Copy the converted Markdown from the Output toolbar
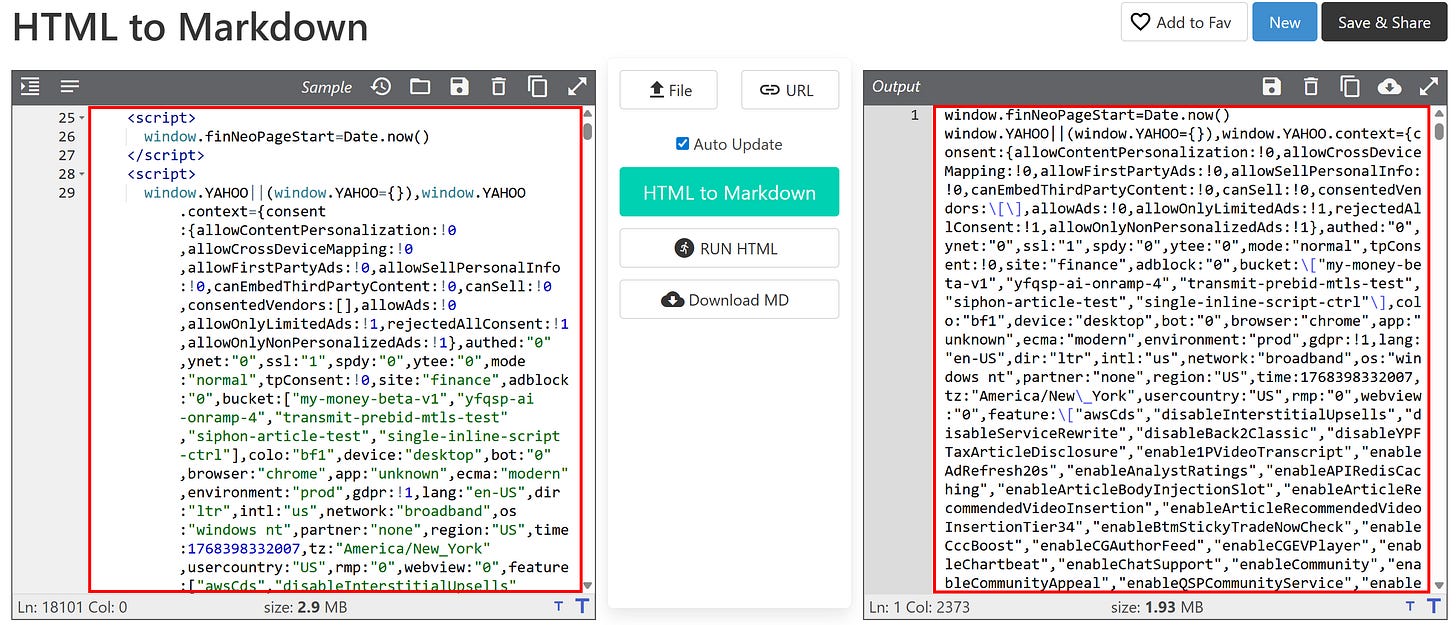This screenshot has width=1456, height=625. tap(1350, 87)
